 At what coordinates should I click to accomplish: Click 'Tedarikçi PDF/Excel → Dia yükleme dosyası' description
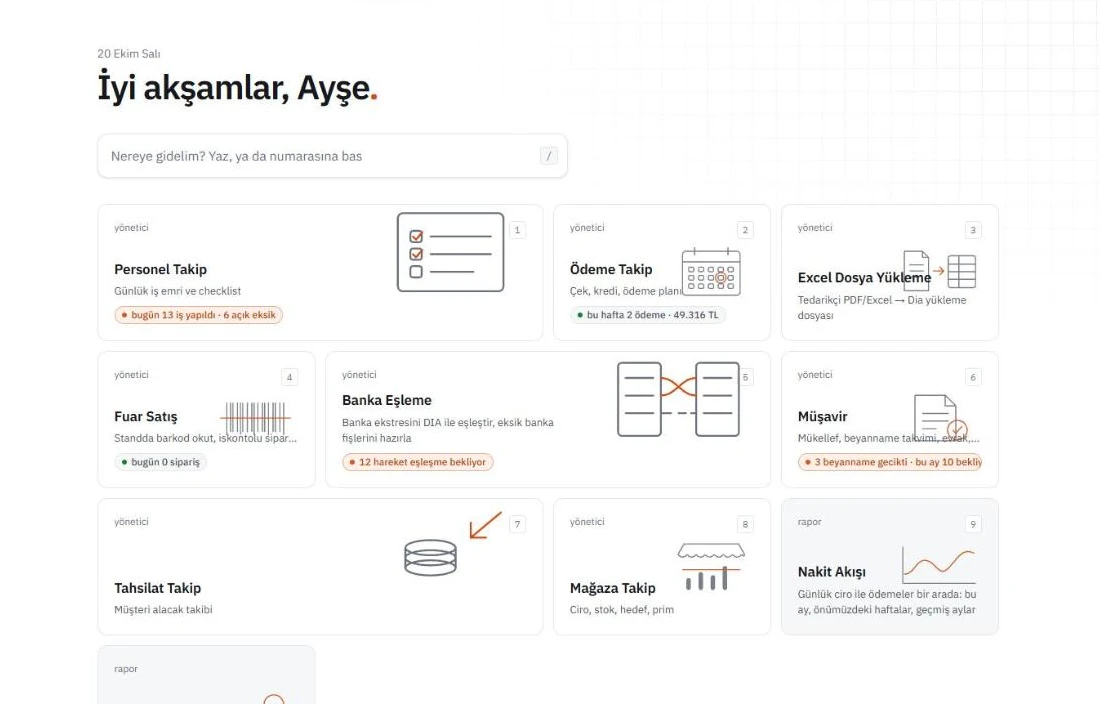click(x=882, y=308)
